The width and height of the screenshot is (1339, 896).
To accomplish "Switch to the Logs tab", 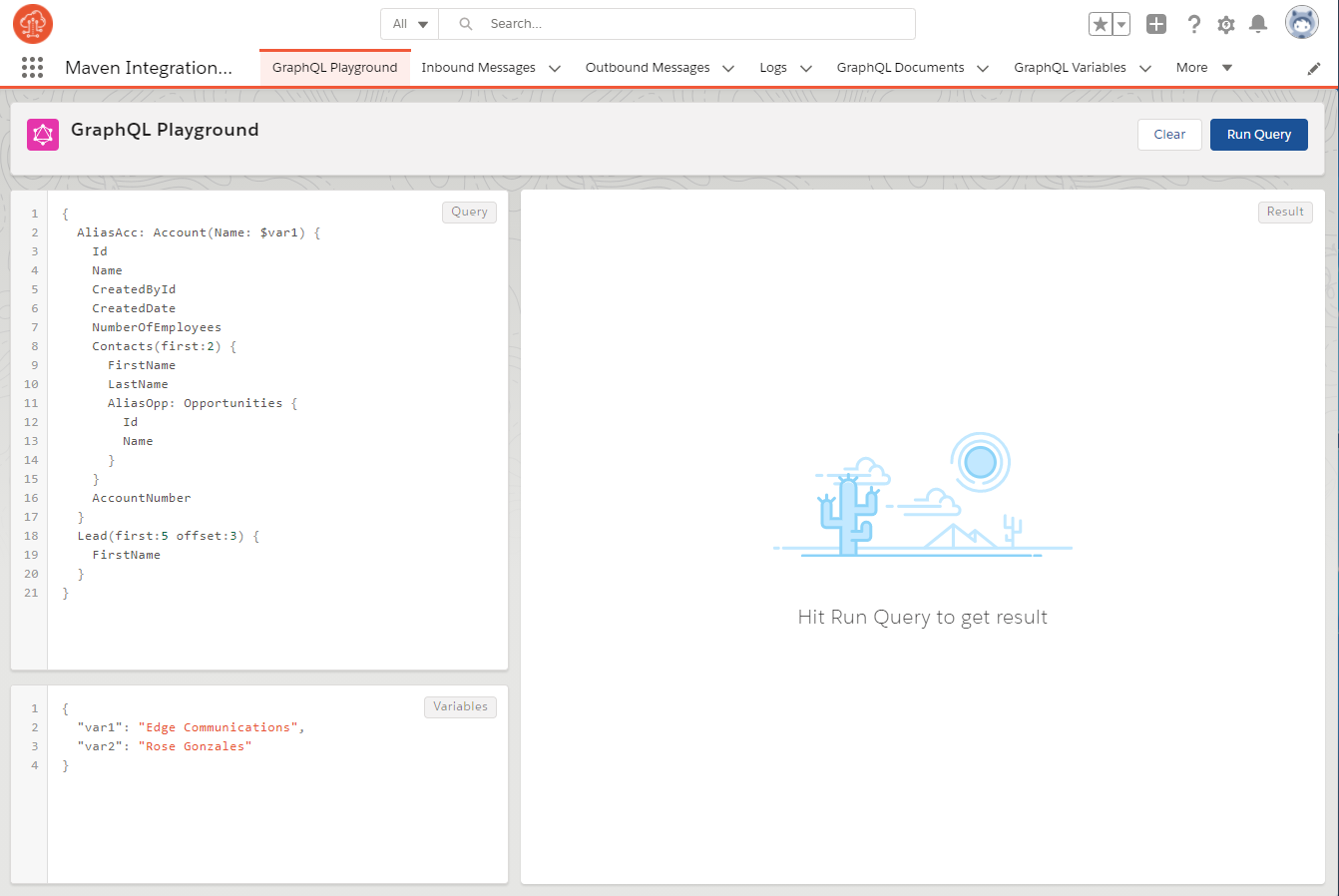I will point(773,67).
